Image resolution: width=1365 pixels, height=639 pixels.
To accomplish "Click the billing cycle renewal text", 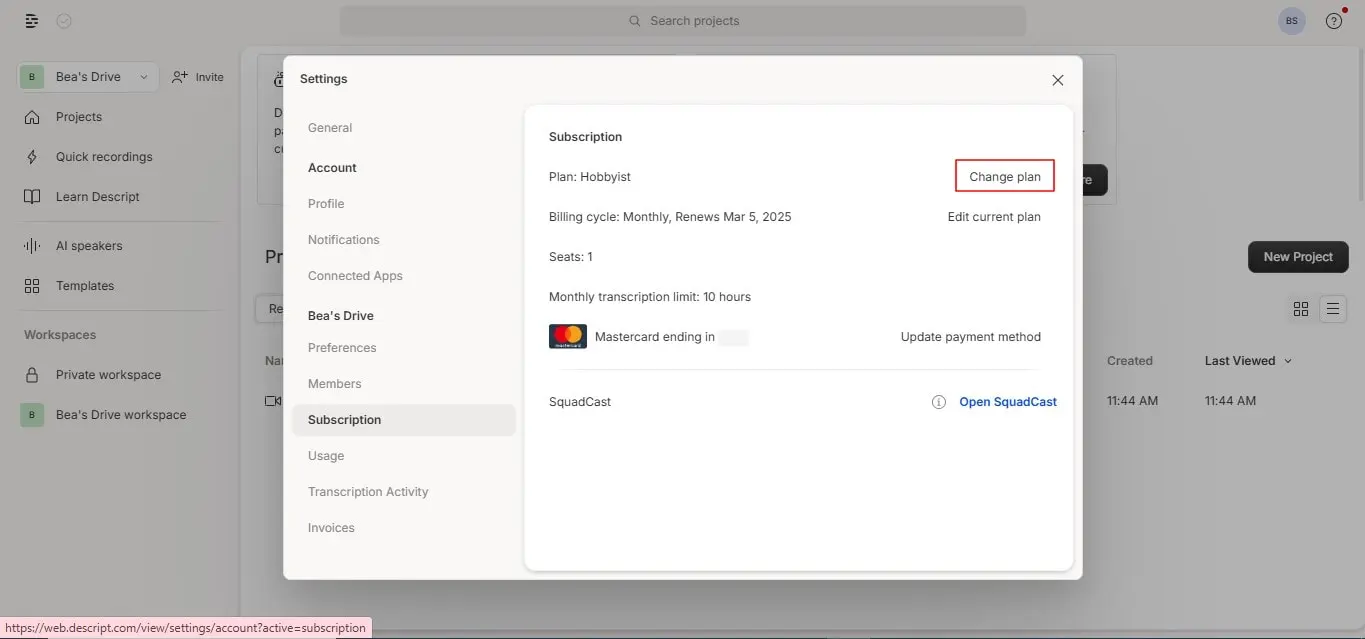I will [x=670, y=217].
